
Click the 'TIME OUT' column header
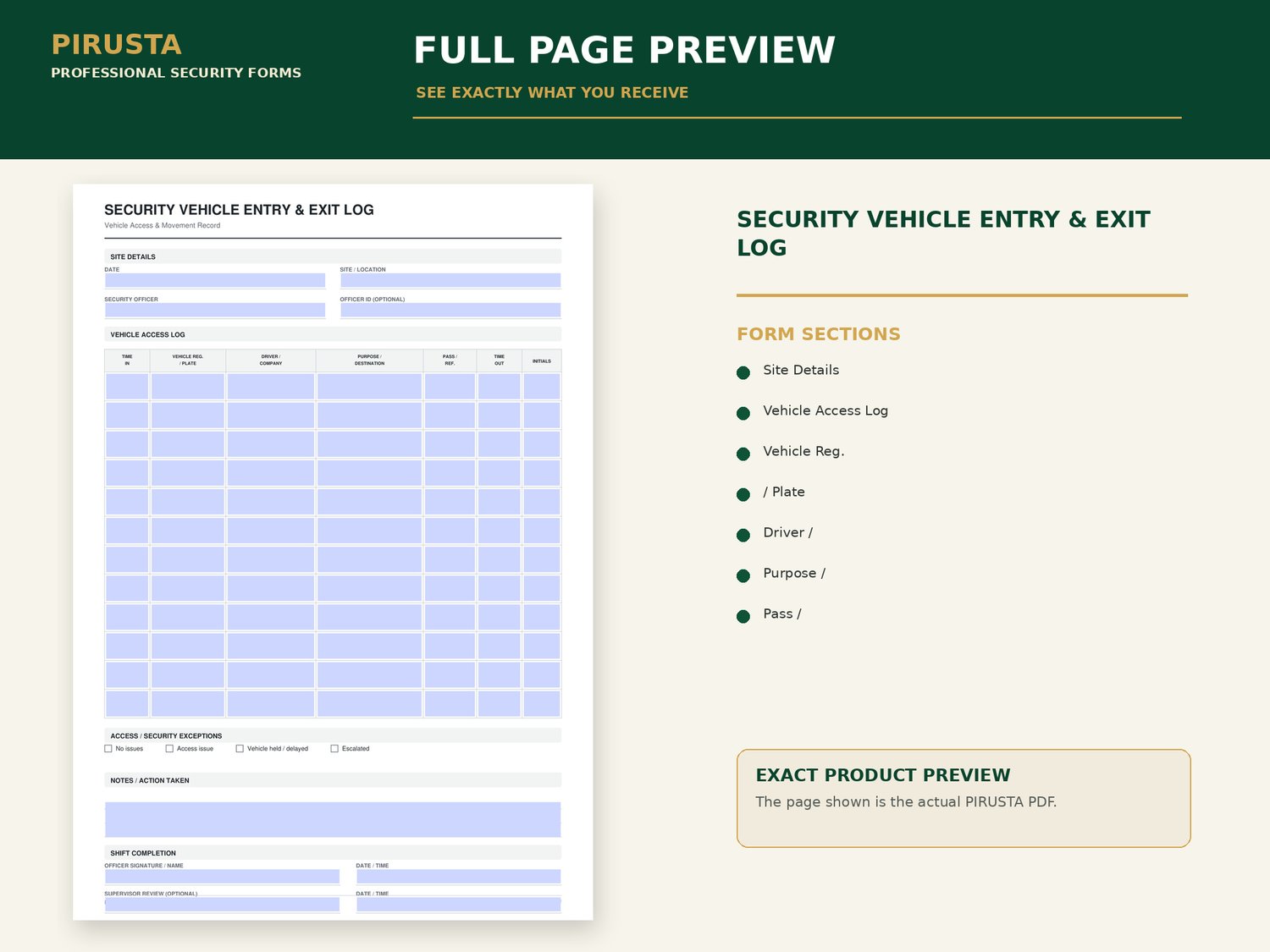[500, 360]
